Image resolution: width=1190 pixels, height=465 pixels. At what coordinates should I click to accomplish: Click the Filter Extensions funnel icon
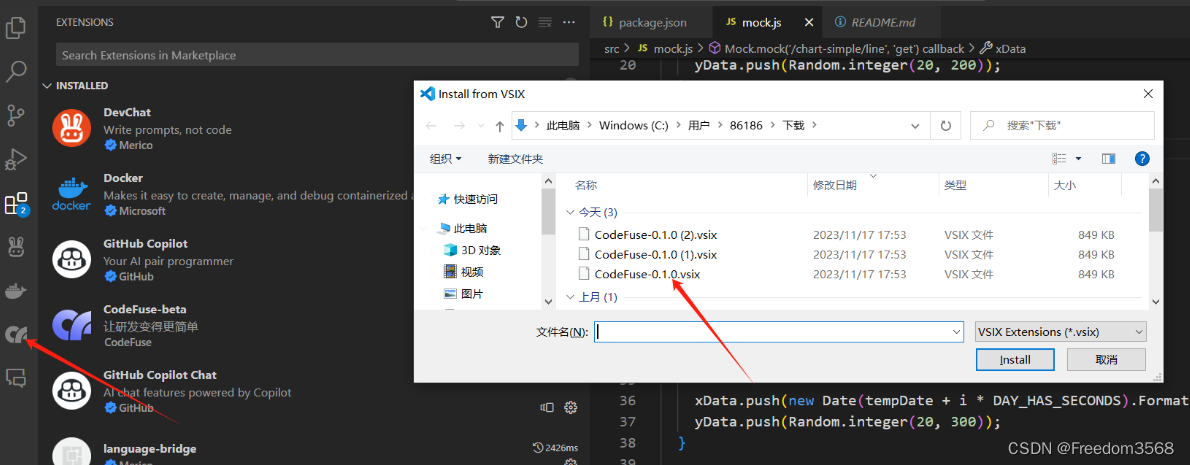[x=497, y=23]
